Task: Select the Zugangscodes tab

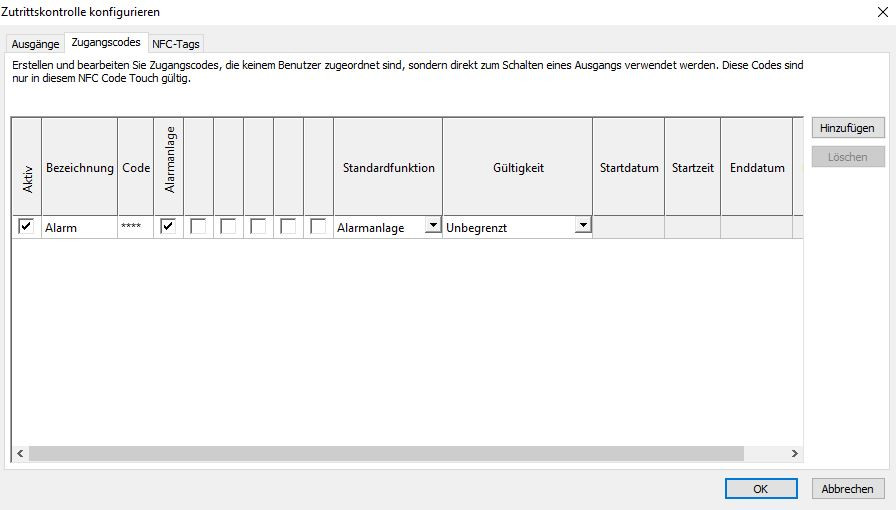Action: click(x=106, y=42)
